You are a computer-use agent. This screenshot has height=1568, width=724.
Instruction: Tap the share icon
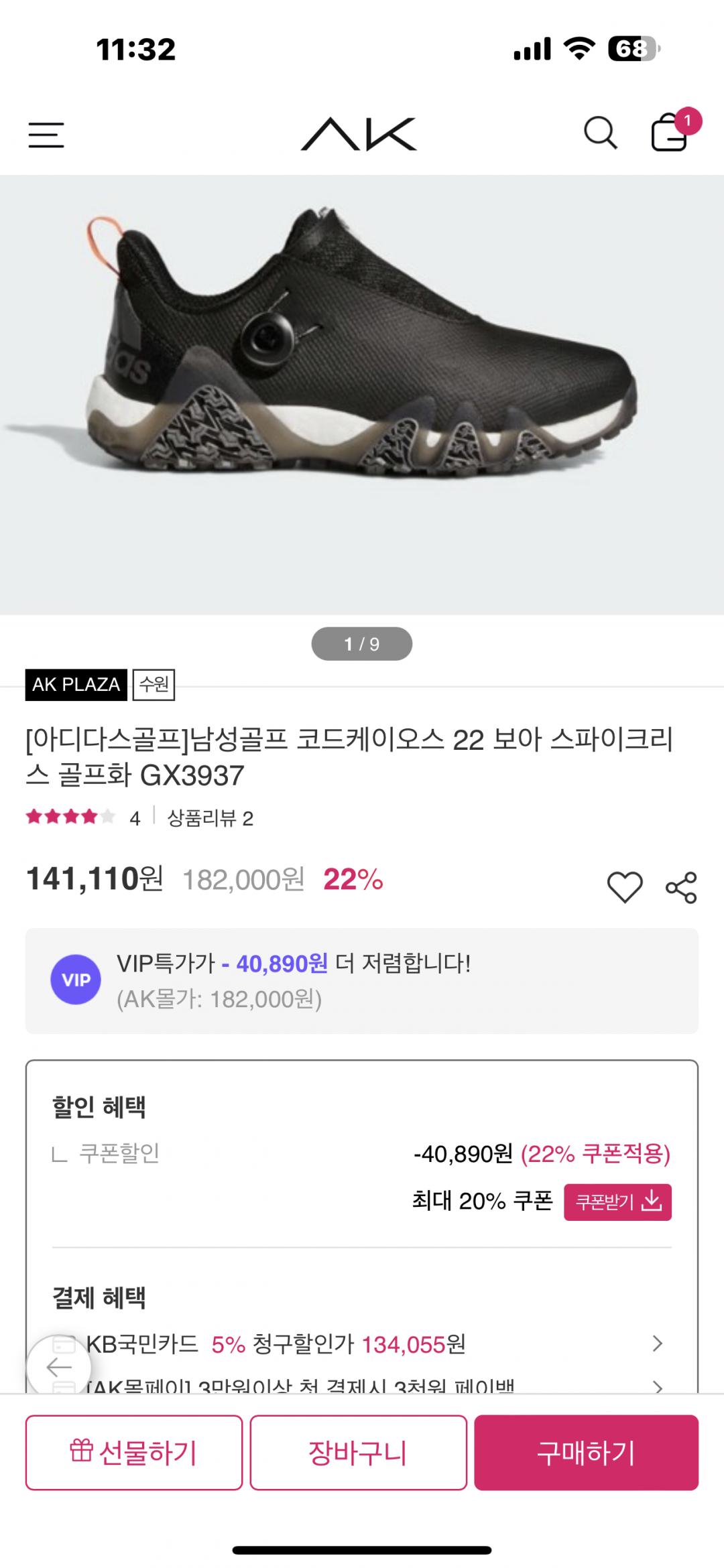681,887
